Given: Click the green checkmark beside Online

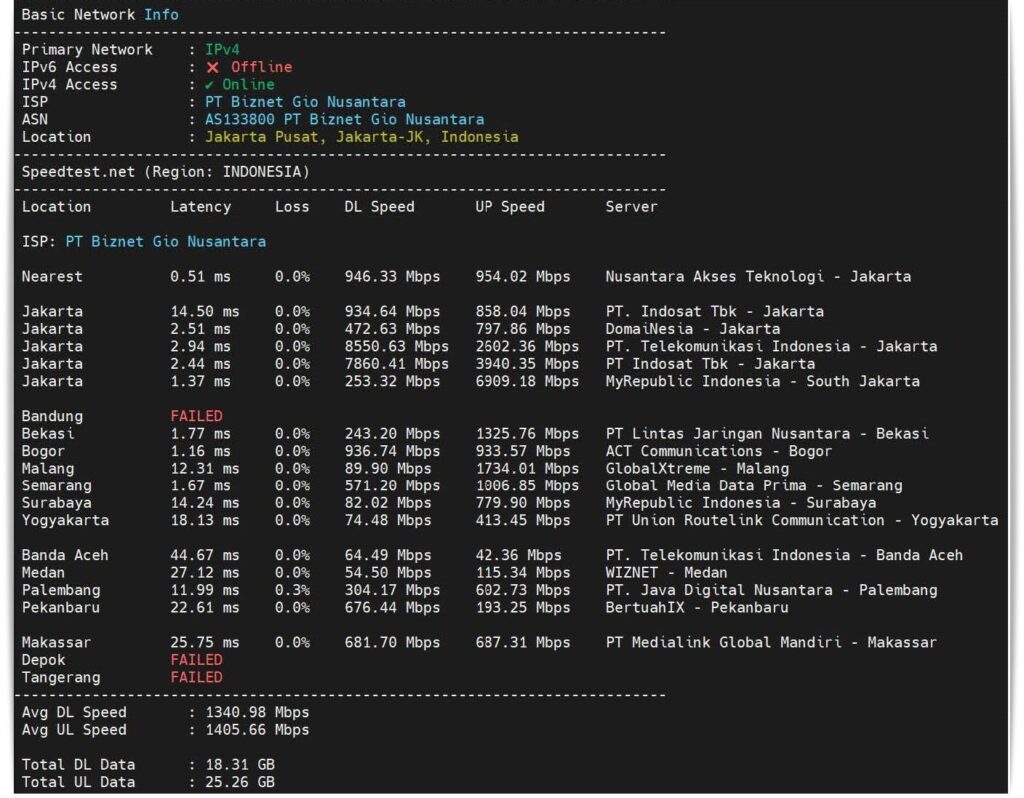Looking at the screenshot, I should (x=210, y=85).
